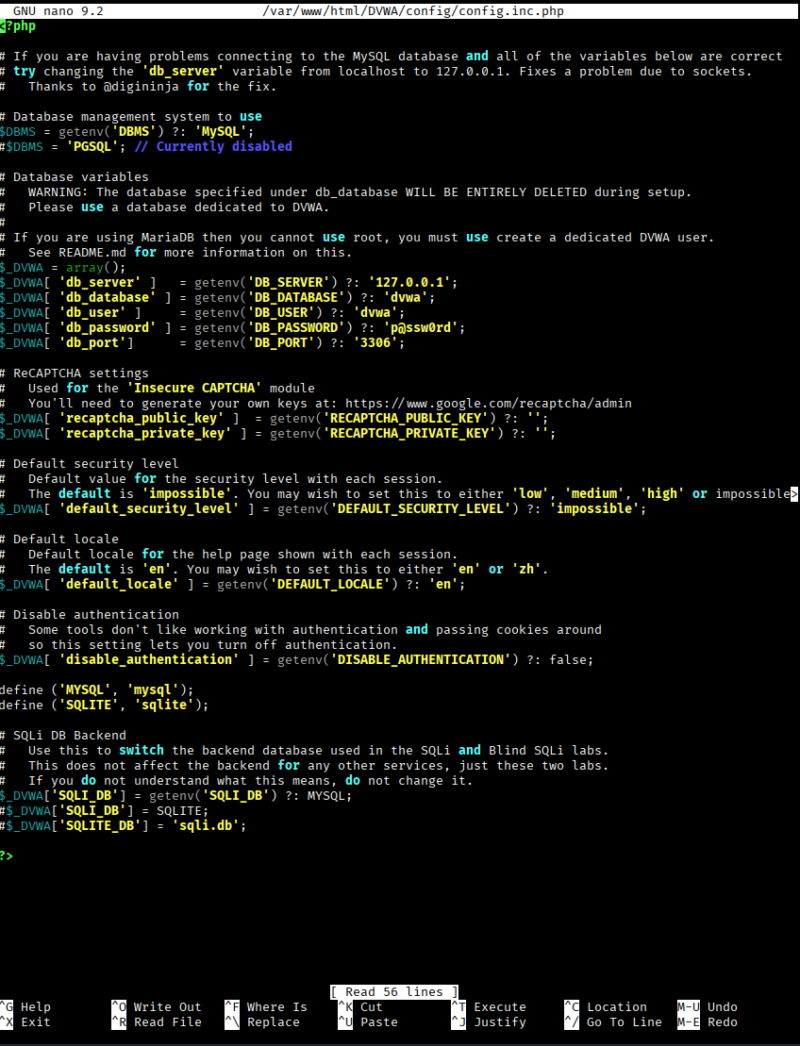Click the 'Insecure CAPTCHA' module name
This screenshot has width=800, height=1046.
tap(194, 388)
